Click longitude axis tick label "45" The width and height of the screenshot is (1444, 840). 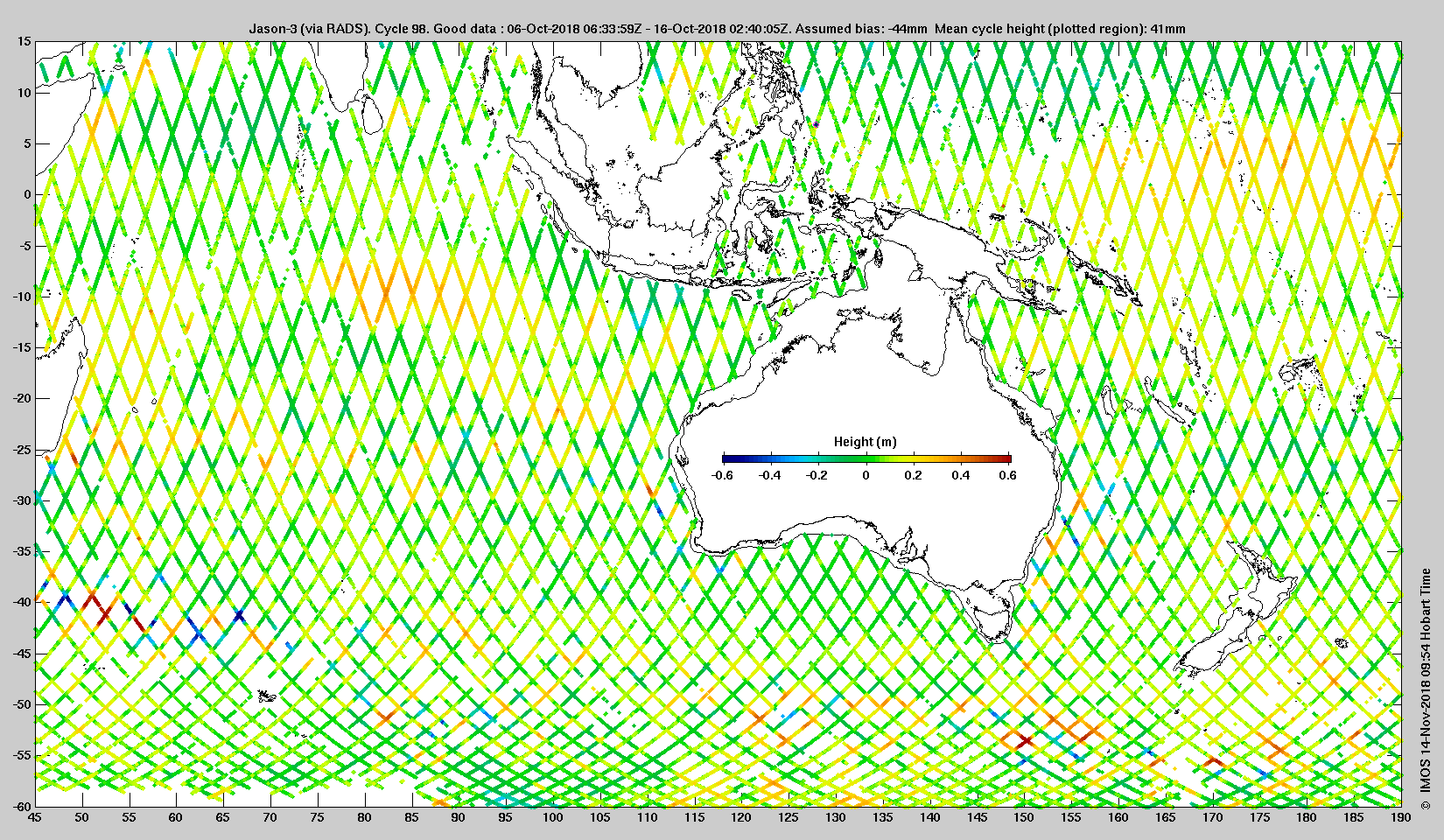pos(35,818)
